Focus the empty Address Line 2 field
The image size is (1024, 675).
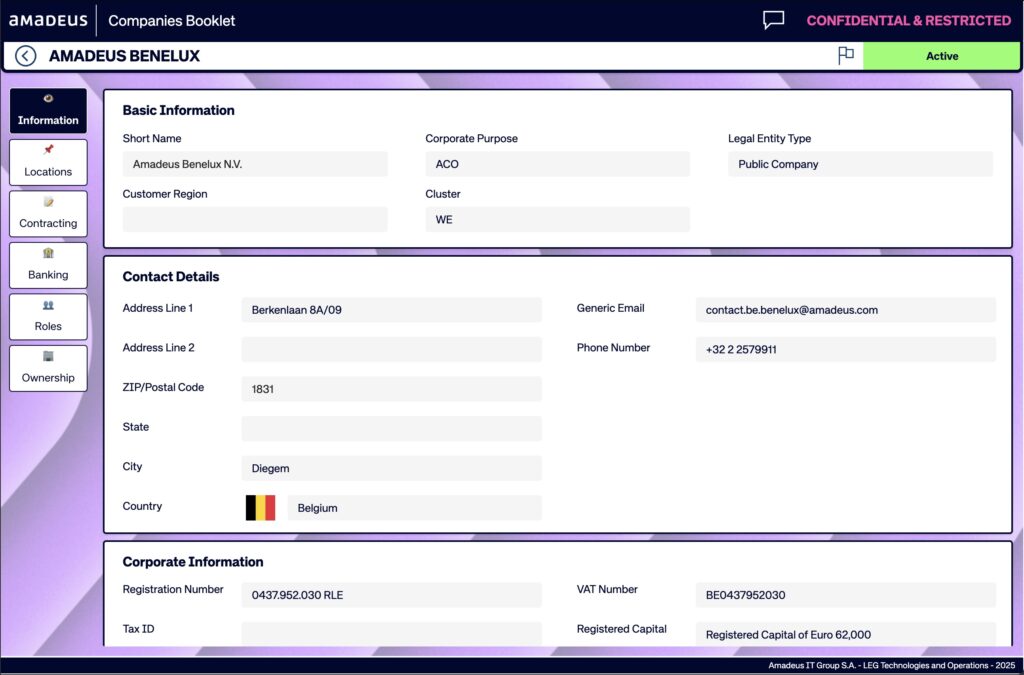[391, 349]
